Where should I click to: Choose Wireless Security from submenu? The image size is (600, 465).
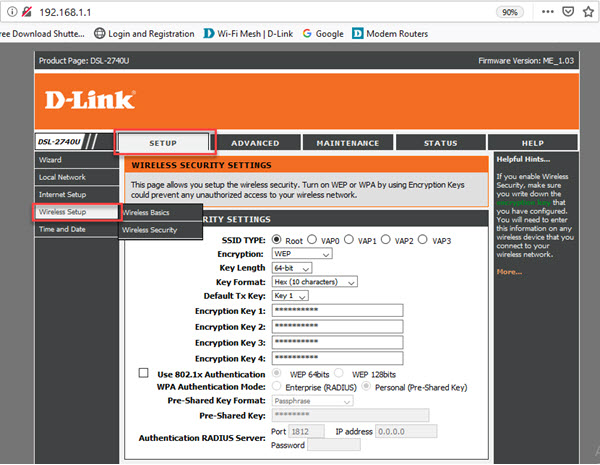[x=161, y=230]
